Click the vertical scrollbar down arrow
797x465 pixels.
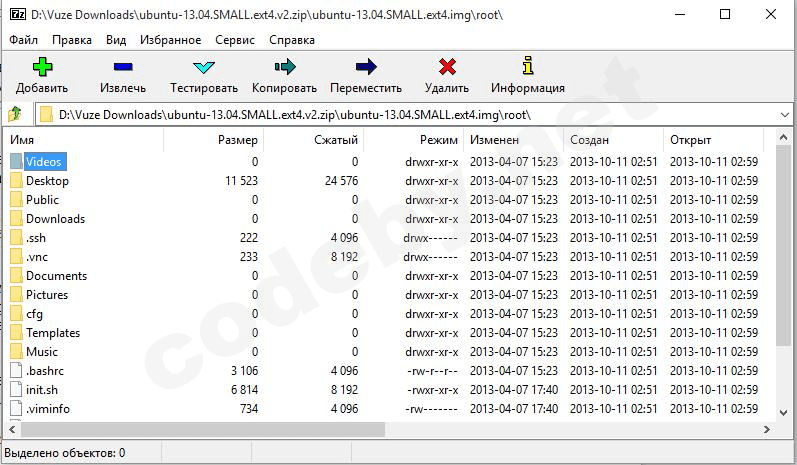click(783, 413)
